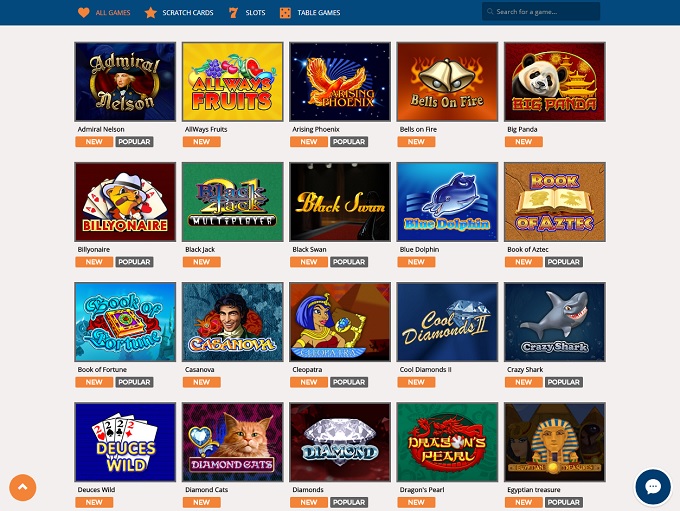Open the Table Games tab
The height and width of the screenshot is (511, 680).
(319, 13)
